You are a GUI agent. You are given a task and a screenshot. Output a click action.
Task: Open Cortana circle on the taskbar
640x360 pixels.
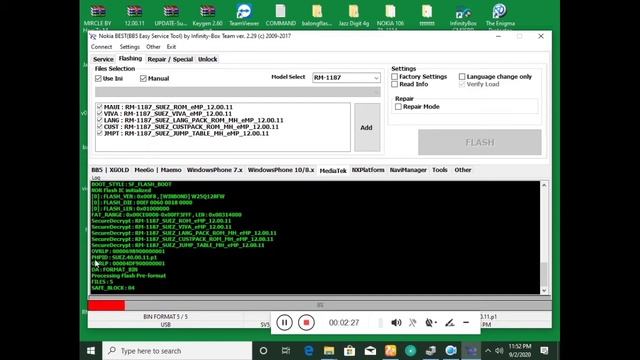tap(263, 351)
